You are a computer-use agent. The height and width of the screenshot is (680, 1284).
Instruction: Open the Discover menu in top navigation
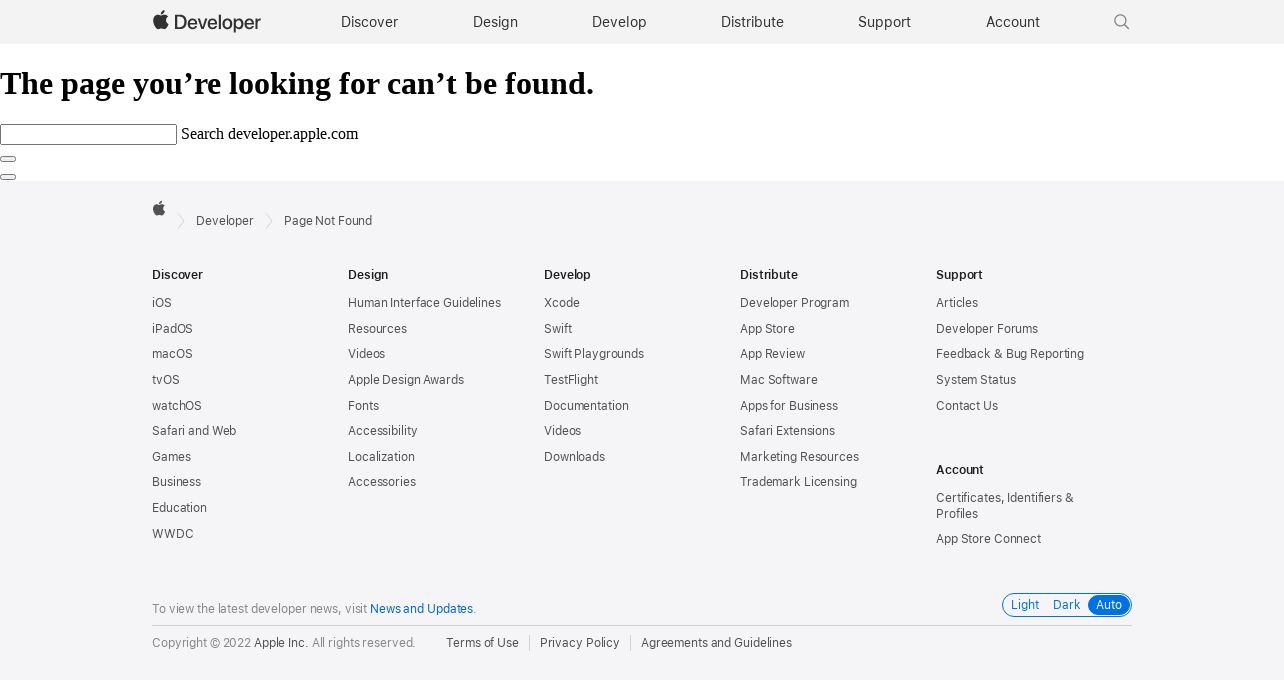pyautogui.click(x=369, y=22)
